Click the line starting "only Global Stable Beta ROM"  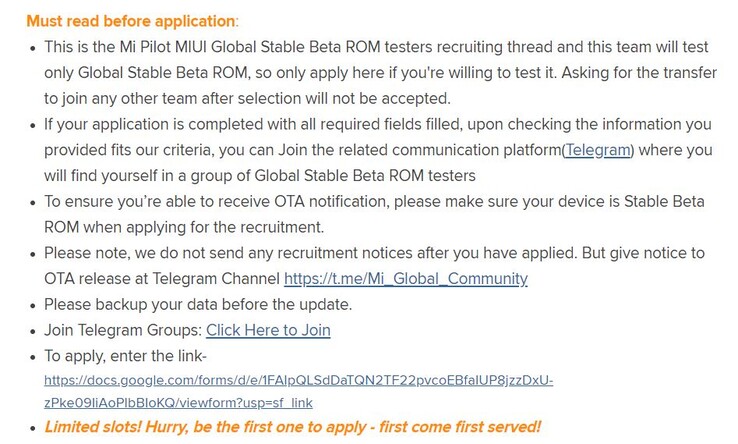point(380,73)
